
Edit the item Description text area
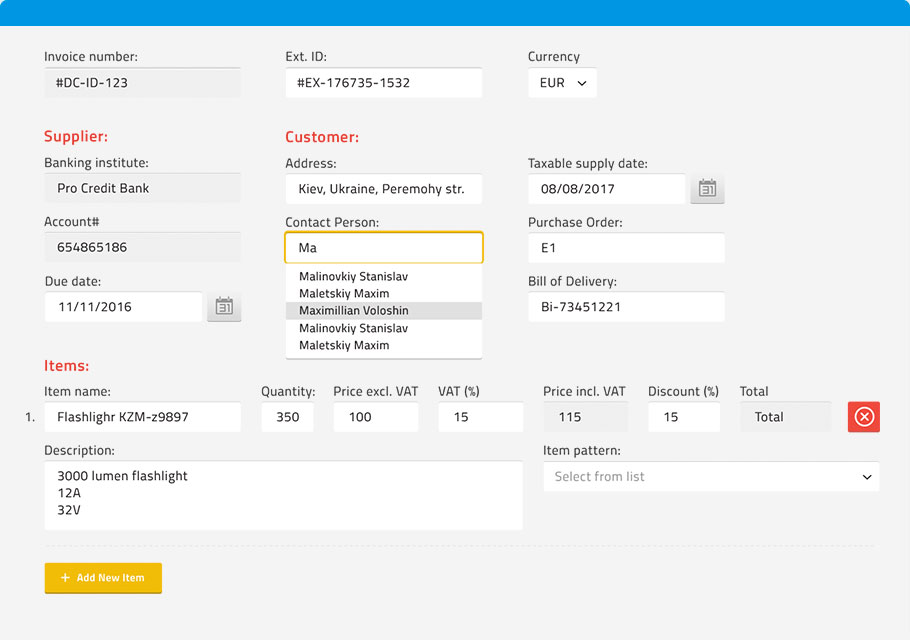284,496
